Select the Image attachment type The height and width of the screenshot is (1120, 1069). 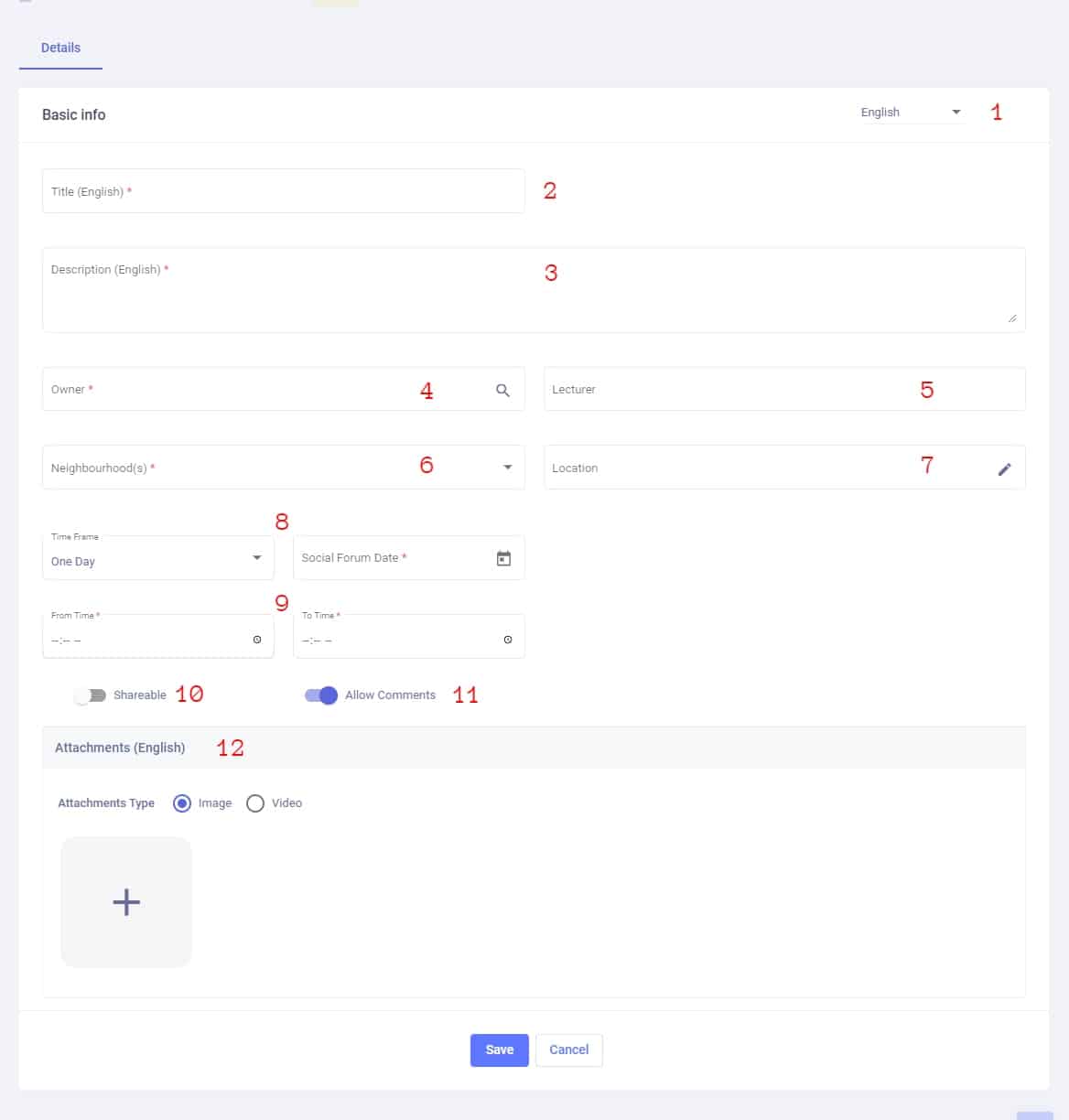182,803
